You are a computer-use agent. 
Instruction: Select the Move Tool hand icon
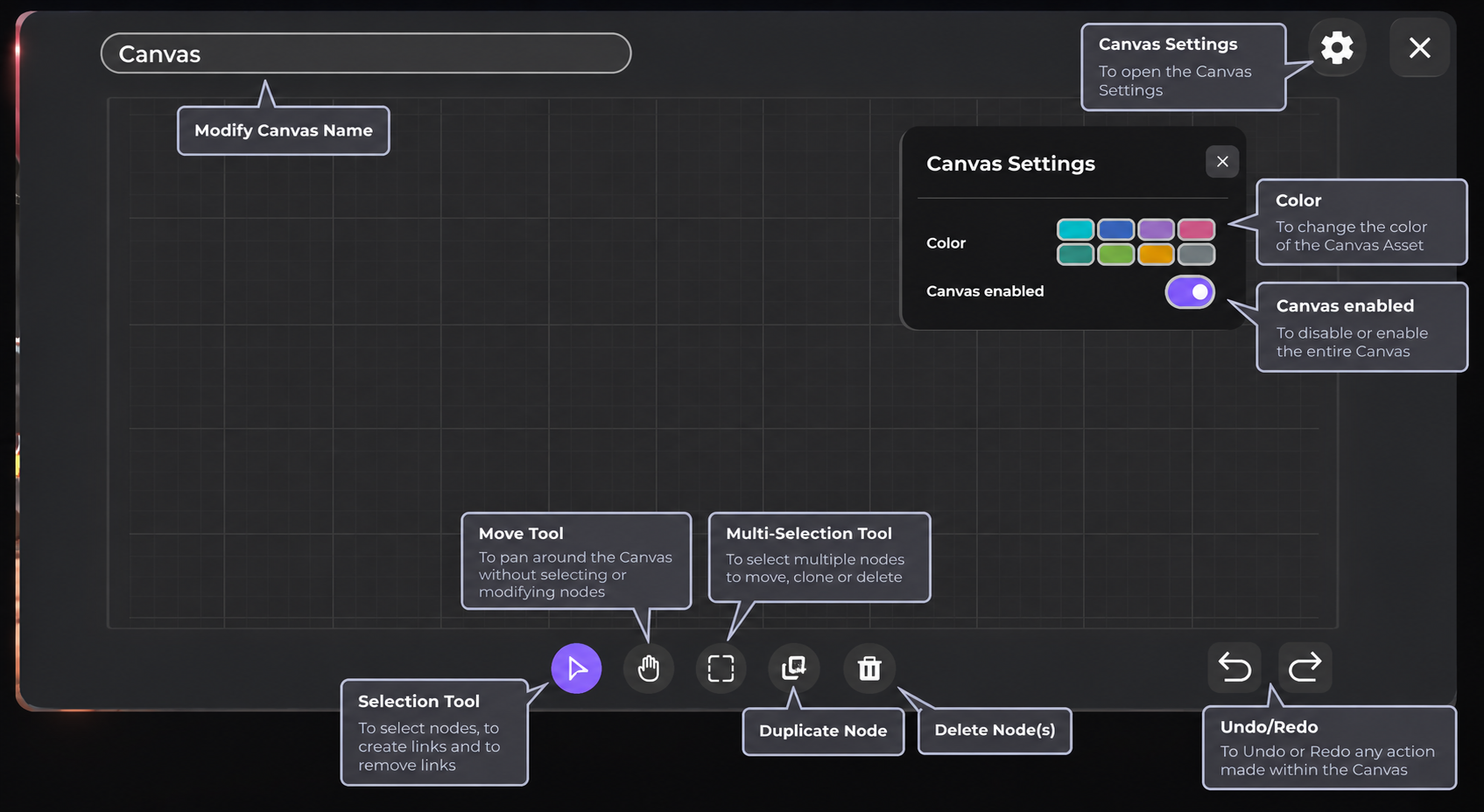click(x=648, y=668)
